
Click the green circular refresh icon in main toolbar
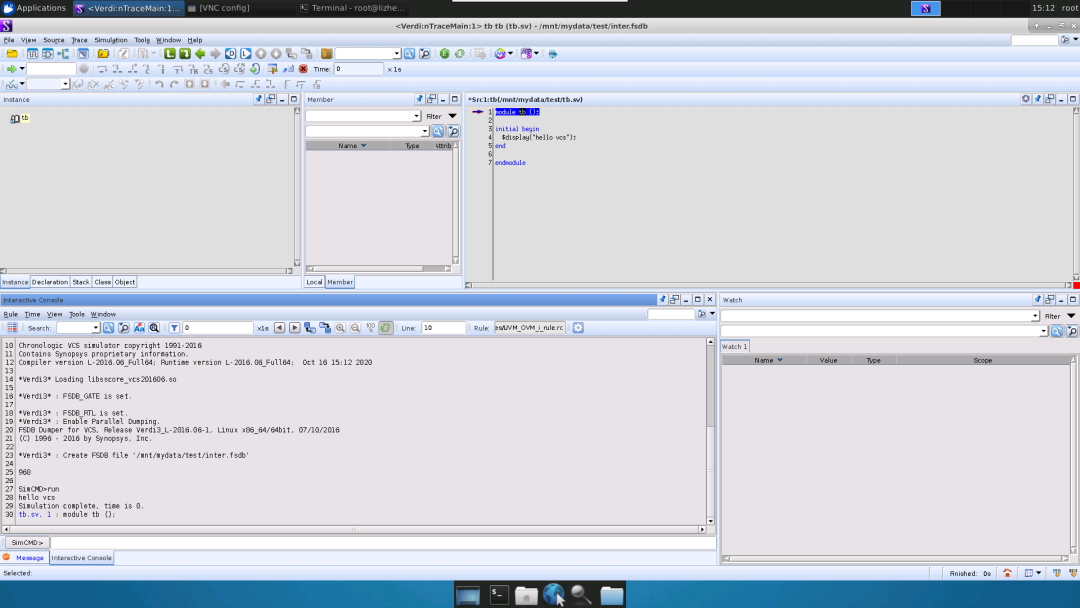click(x=459, y=54)
